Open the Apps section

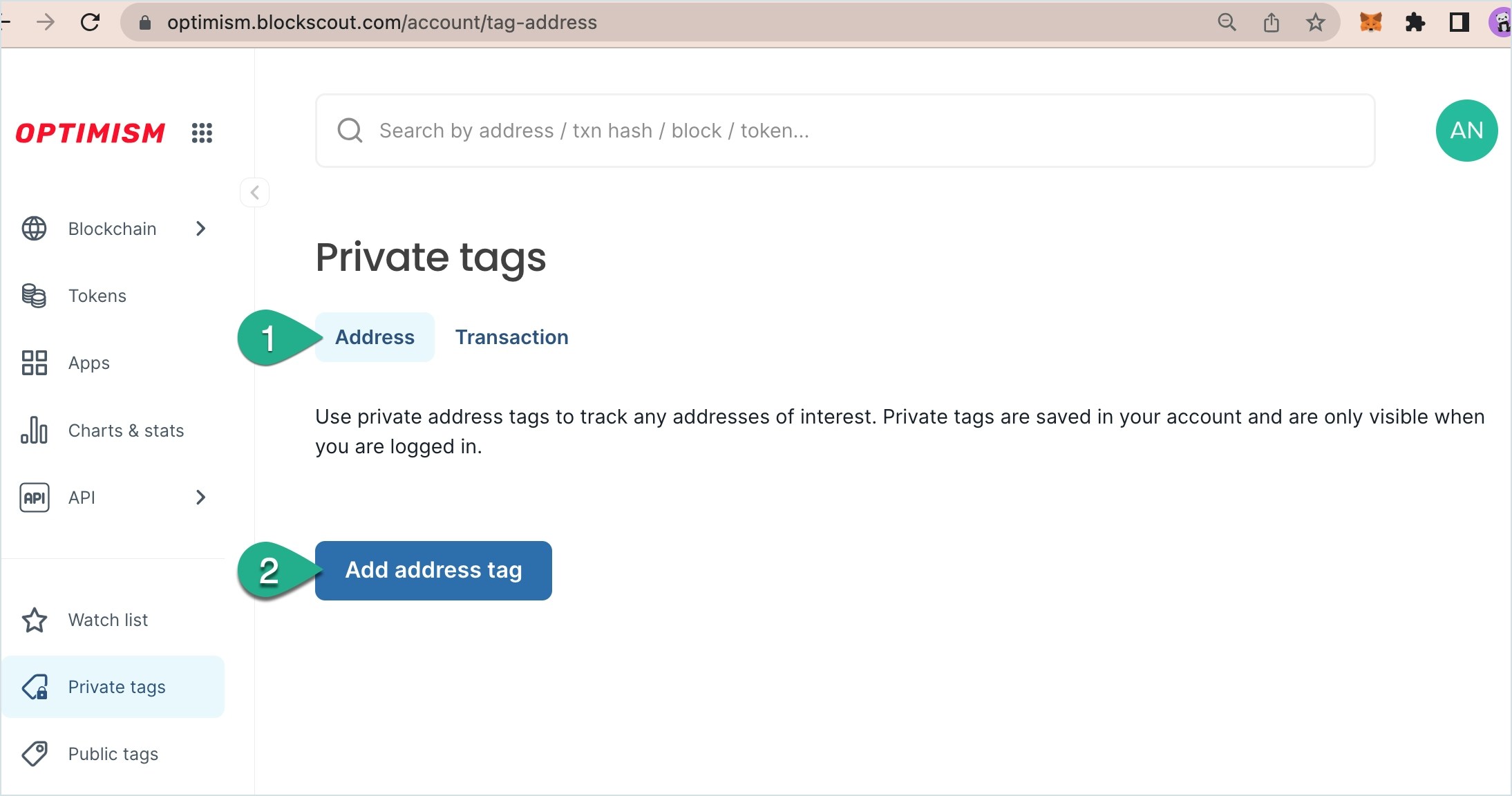88,363
